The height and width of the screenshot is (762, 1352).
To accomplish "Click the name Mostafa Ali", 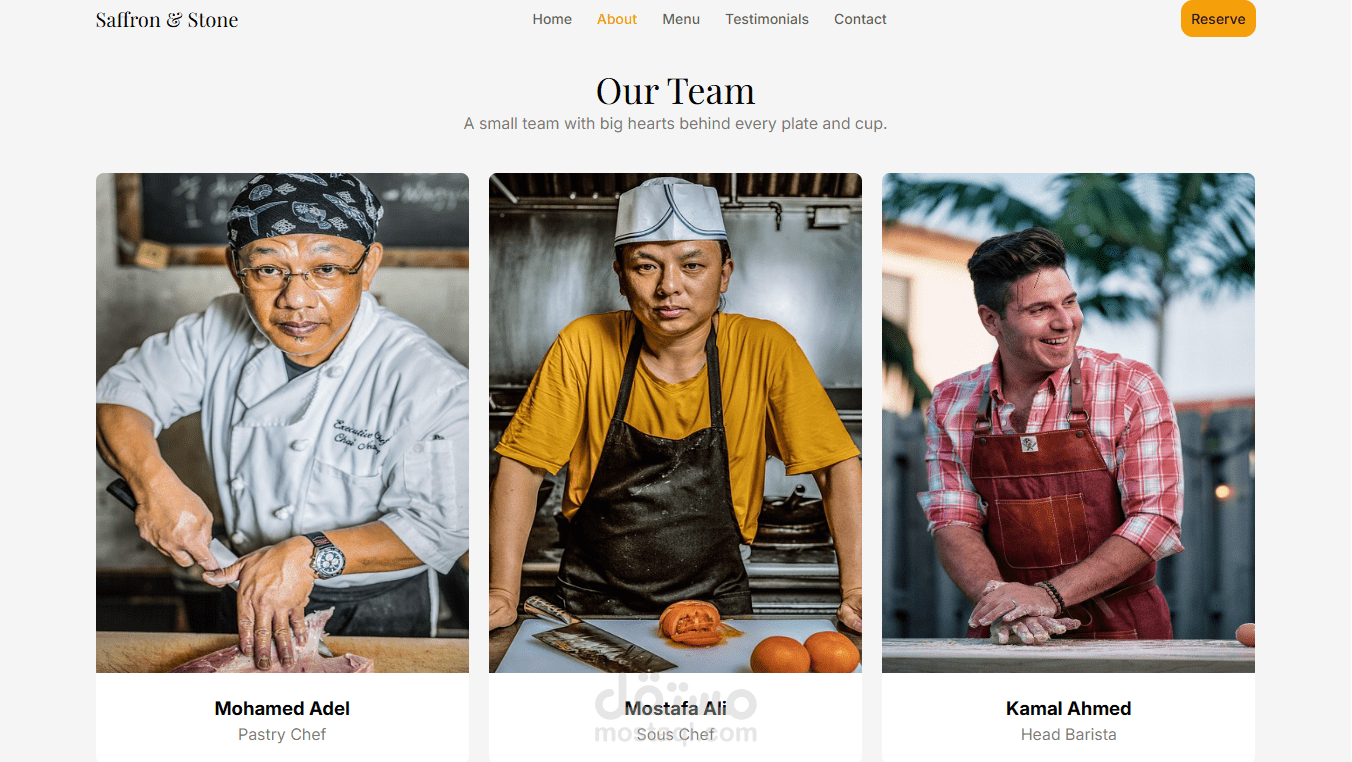I will [675, 708].
